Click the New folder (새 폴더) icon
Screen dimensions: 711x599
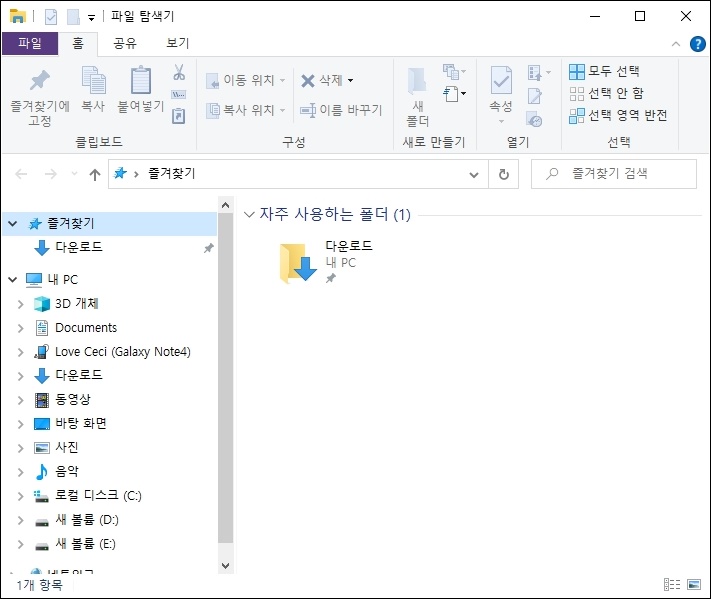coord(417,82)
